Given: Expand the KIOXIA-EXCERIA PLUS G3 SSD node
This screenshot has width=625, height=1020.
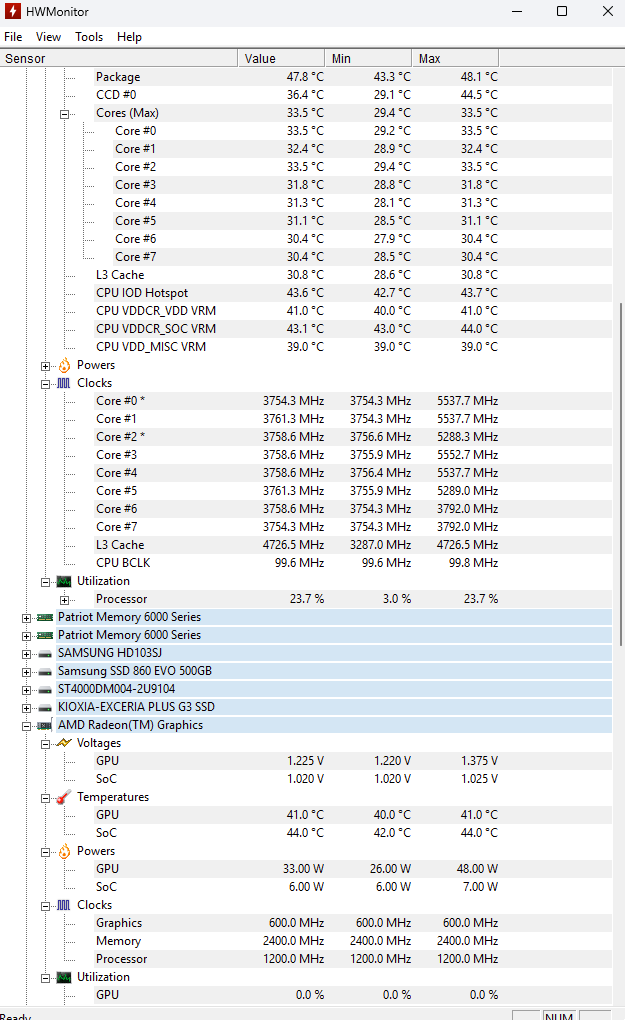Looking at the screenshot, I should click(26, 708).
